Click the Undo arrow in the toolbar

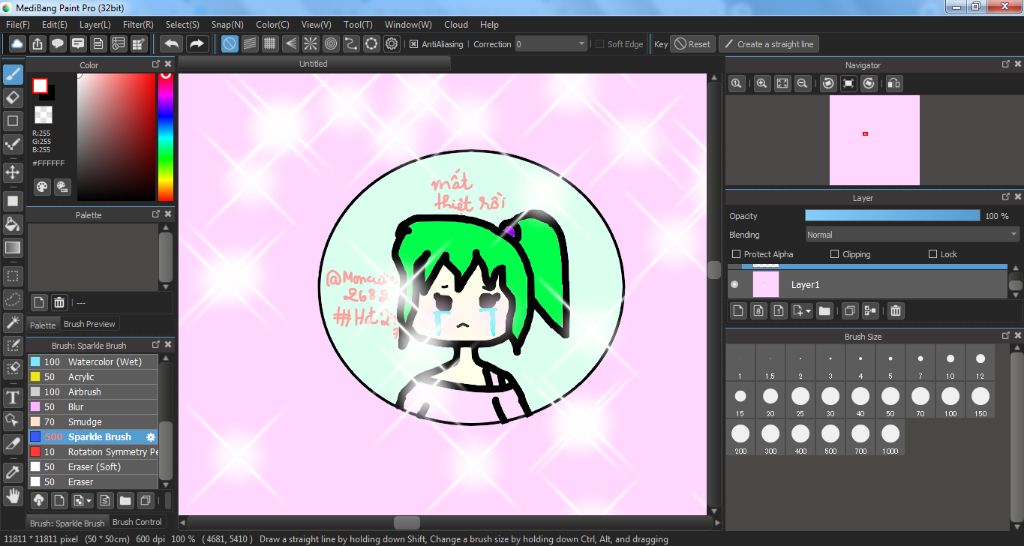(x=172, y=44)
